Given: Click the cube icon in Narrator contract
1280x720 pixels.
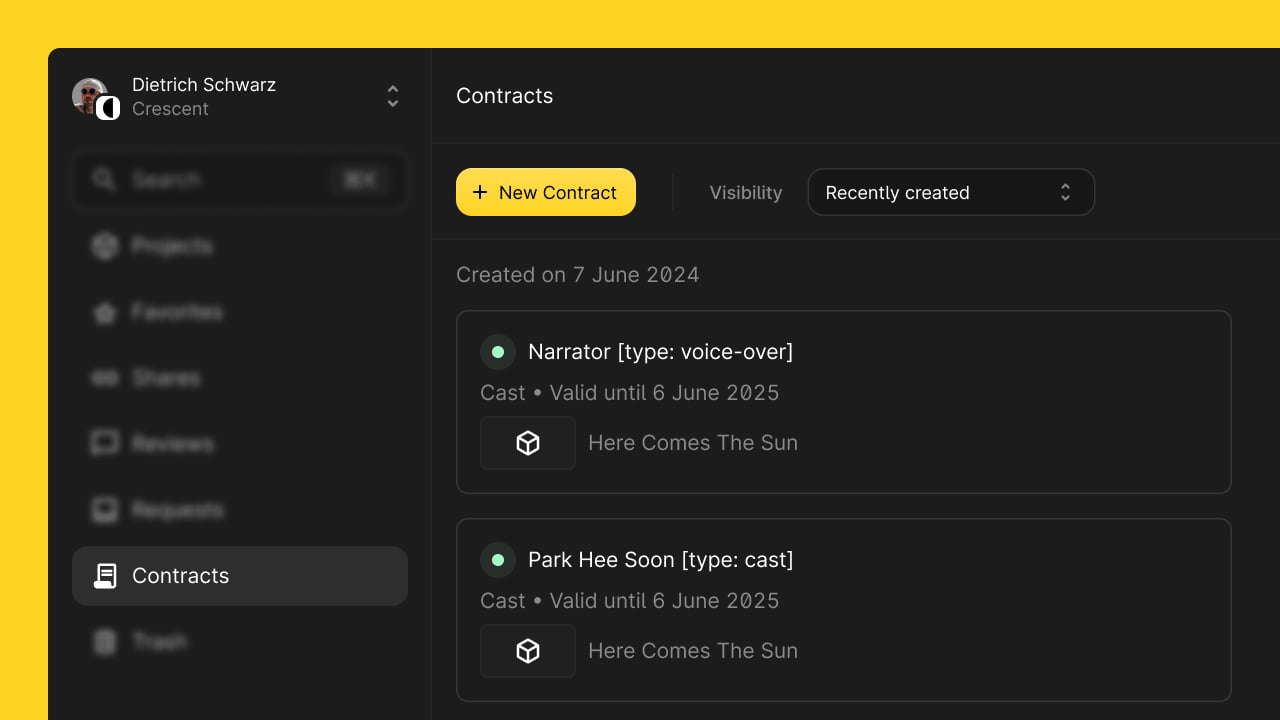Looking at the screenshot, I should pos(527,443).
